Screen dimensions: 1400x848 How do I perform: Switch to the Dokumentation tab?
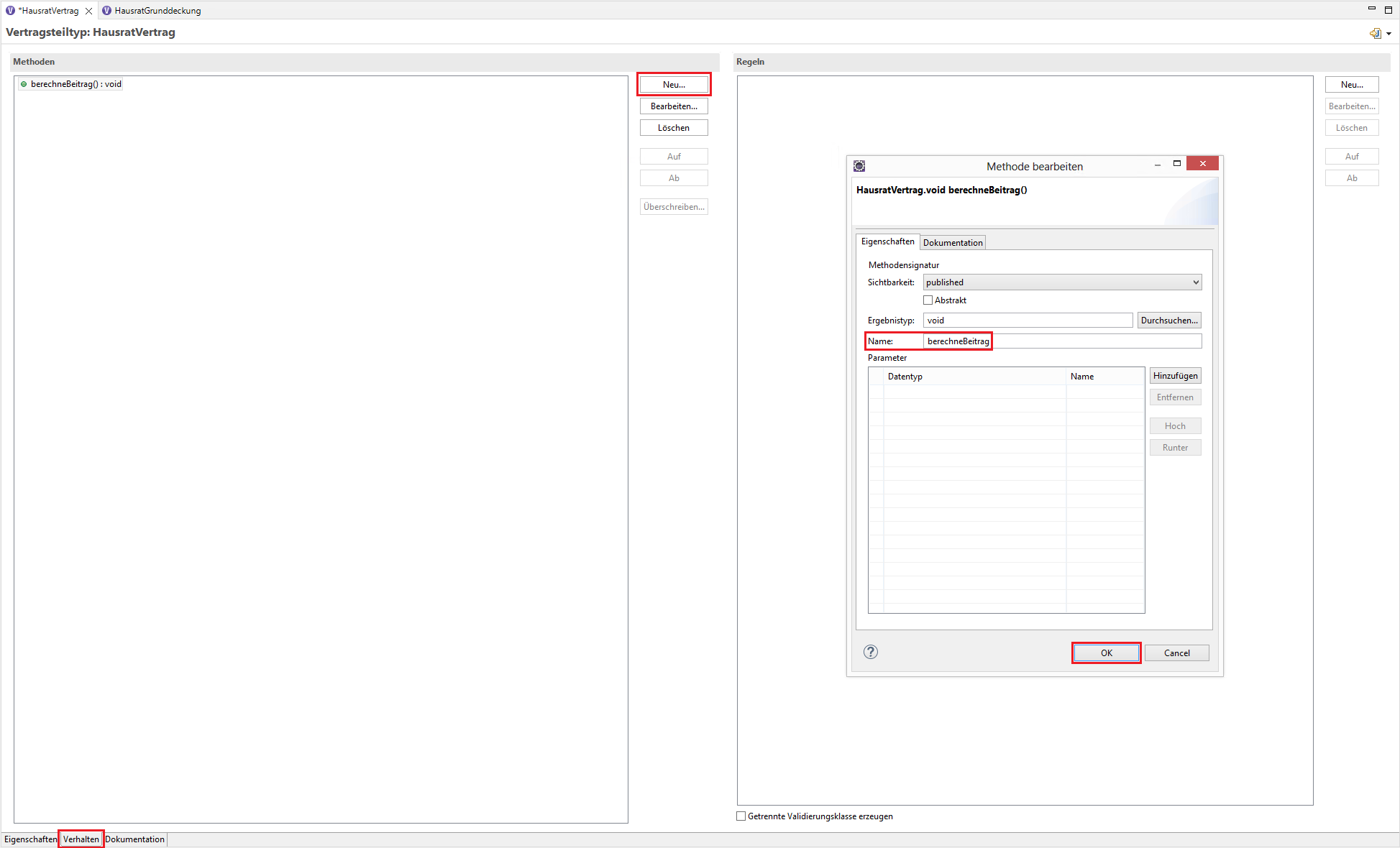pyautogui.click(x=950, y=242)
